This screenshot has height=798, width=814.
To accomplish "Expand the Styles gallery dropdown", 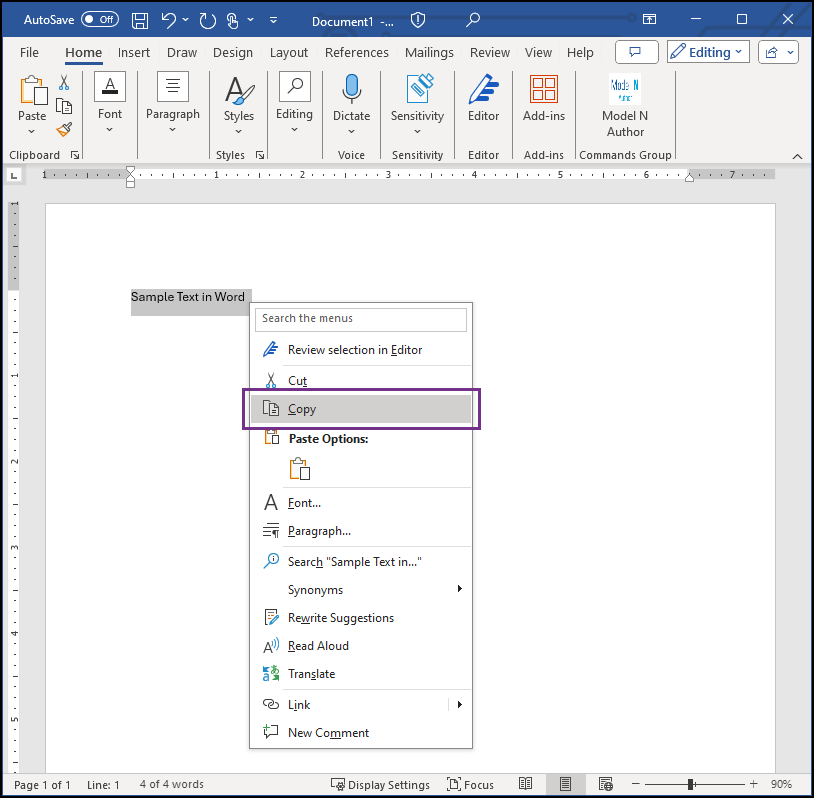I will 238,132.
